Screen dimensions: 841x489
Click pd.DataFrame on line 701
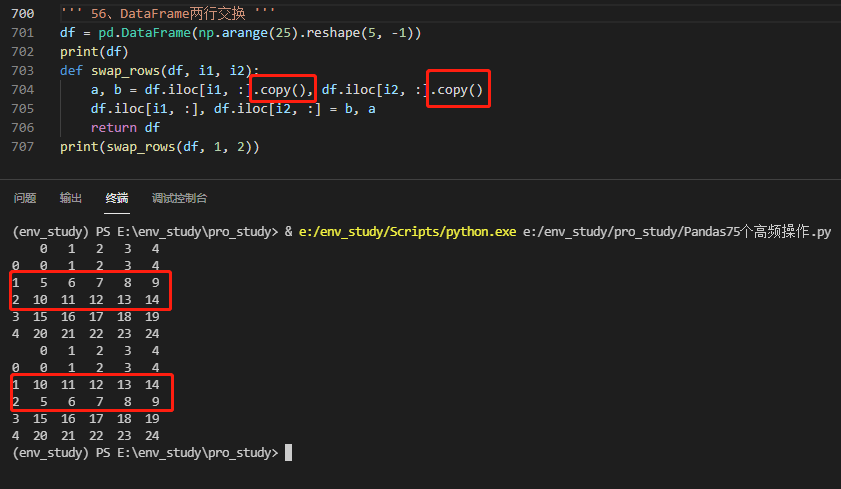point(144,33)
